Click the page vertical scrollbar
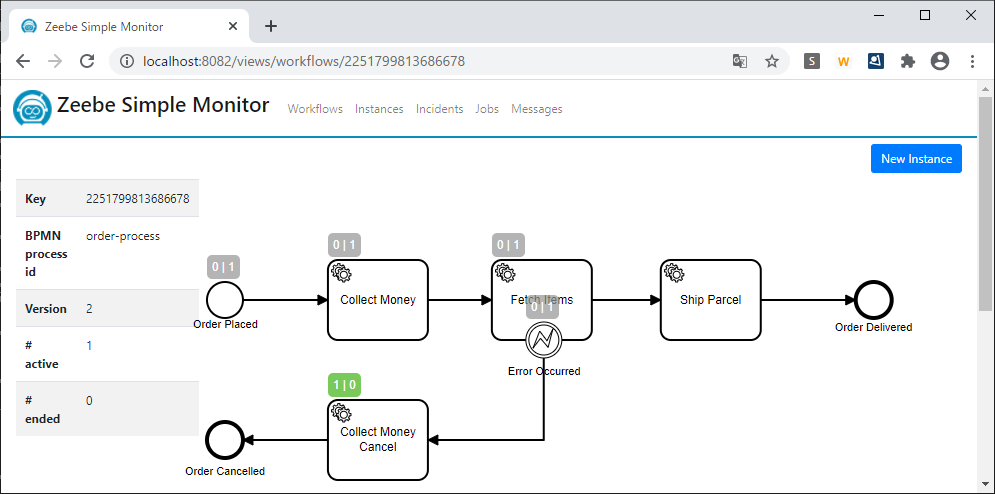Image resolution: width=995 pixels, height=494 pixels. coord(985,203)
